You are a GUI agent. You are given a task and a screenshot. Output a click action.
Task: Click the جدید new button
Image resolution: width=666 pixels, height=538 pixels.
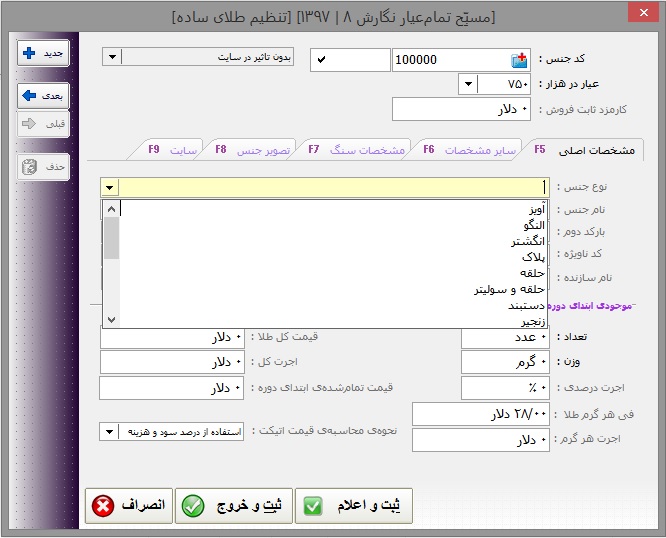[x=43, y=53]
